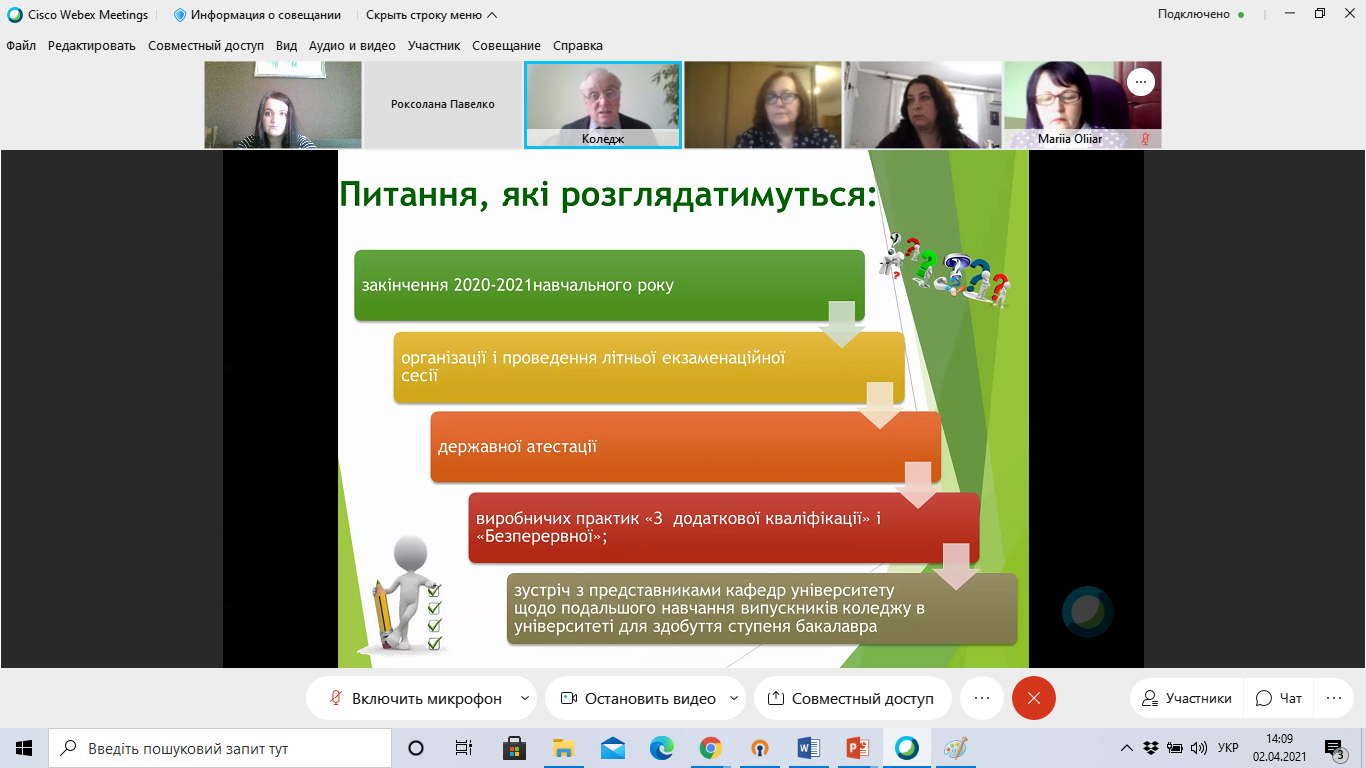The height and width of the screenshot is (768, 1366).
Task: Open the Чат chat panel
Action: [1279, 698]
